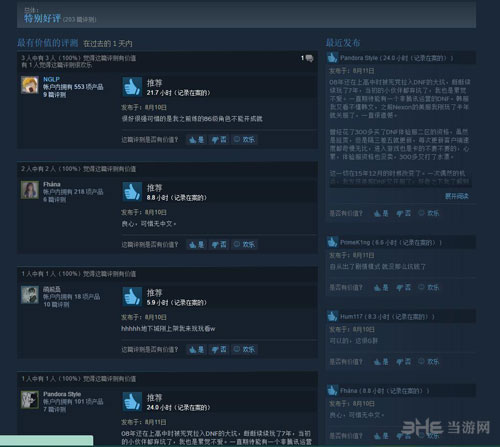Mark the 8.3 hour recent review as 欢乐
This screenshot has width=500, height=447.
[429, 362]
